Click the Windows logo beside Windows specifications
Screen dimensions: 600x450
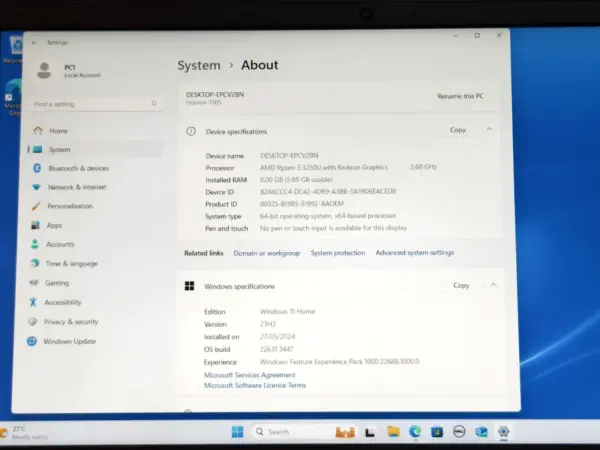click(x=189, y=286)
